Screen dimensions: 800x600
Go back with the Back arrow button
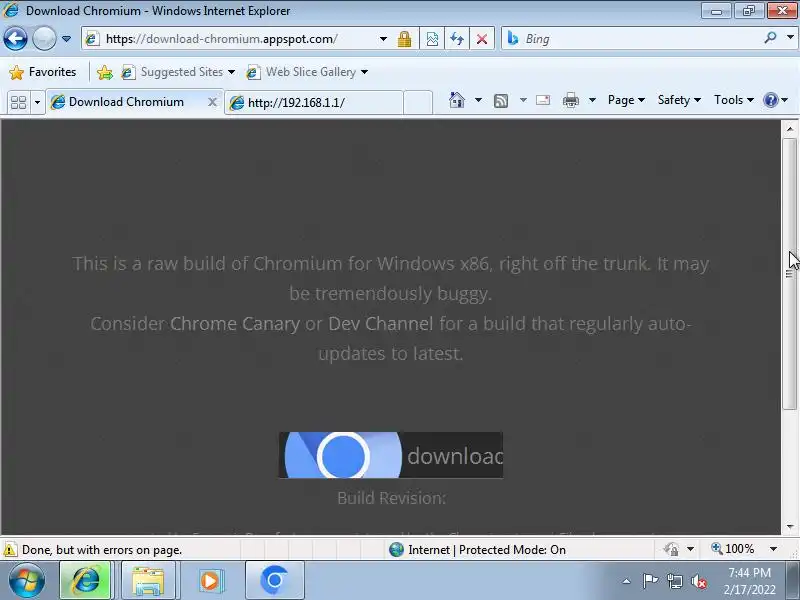pyautogui.click(x=15, y=38)
